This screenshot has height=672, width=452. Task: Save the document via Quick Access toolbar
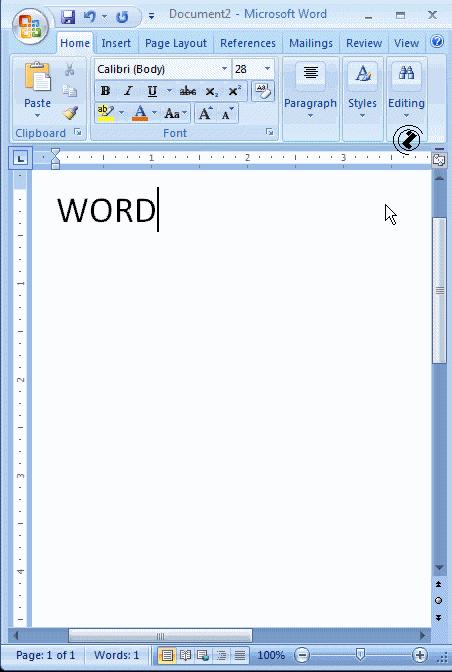pos(68,17)
